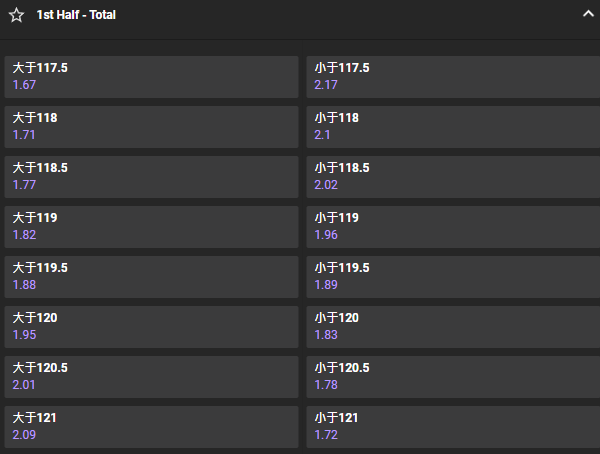Add over 120.5 at 2.01 to betslip
This screenshot has width=600, height=454.
(x=151, y=377)
